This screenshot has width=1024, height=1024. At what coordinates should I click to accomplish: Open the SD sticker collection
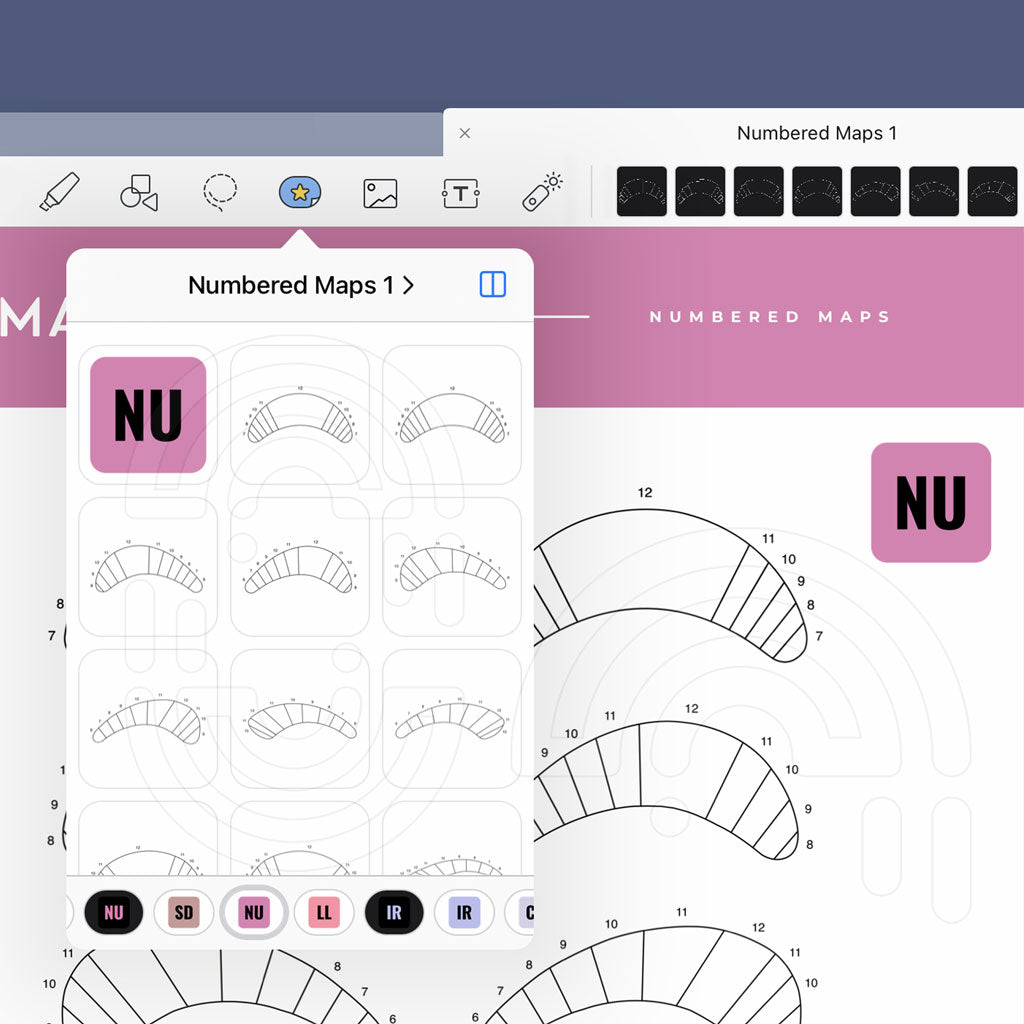[x=183, y=912]
